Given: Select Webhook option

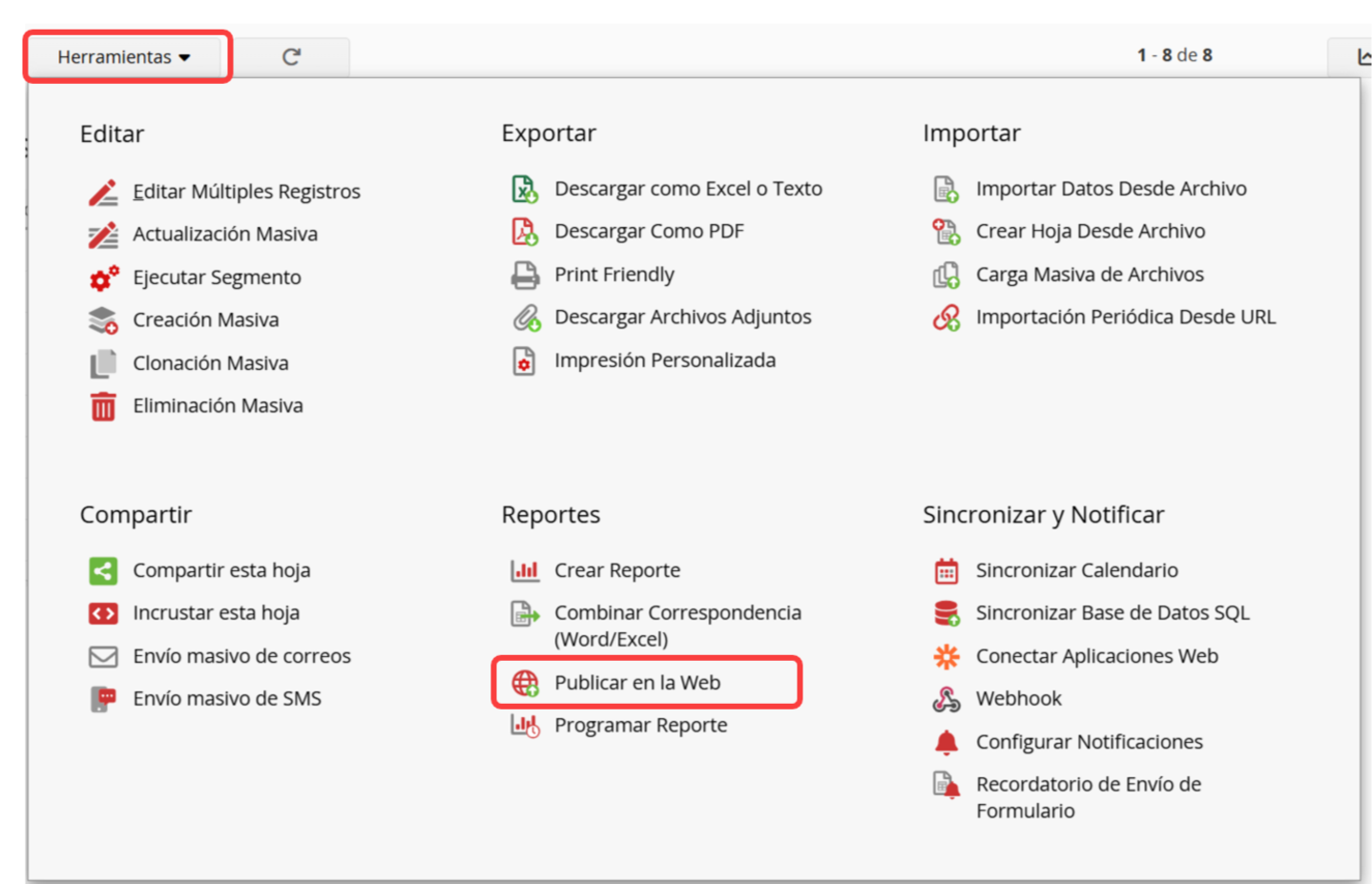Looking at the screenshot, I should click(1018, 699).
